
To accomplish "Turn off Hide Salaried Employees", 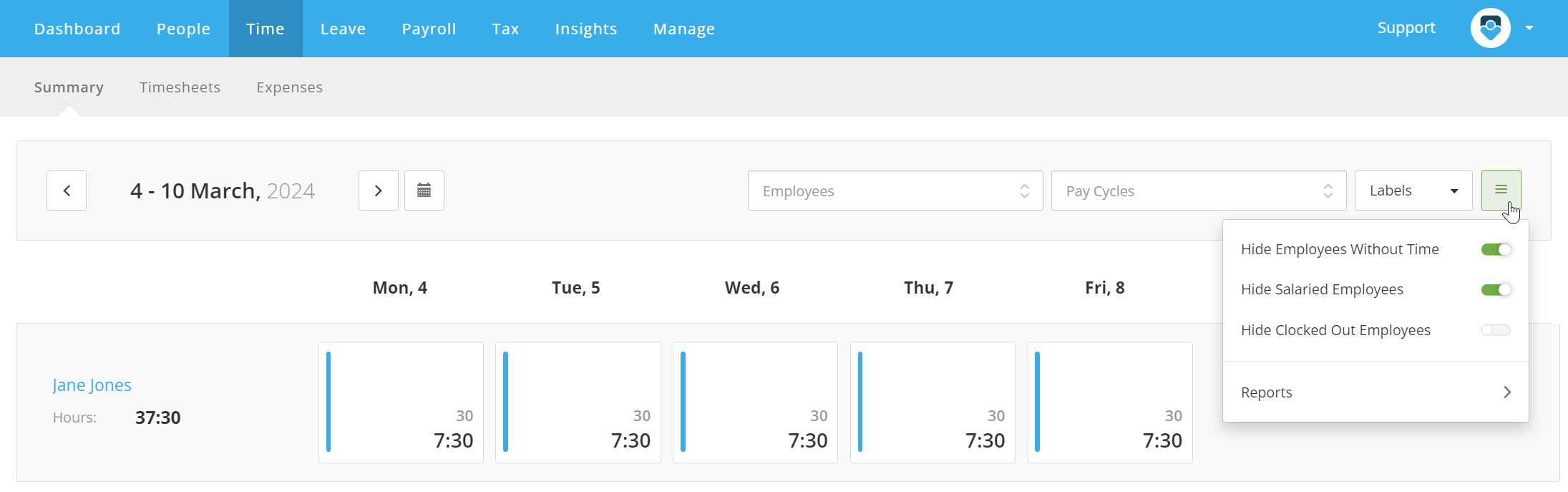I will [x=1496, y=289].
